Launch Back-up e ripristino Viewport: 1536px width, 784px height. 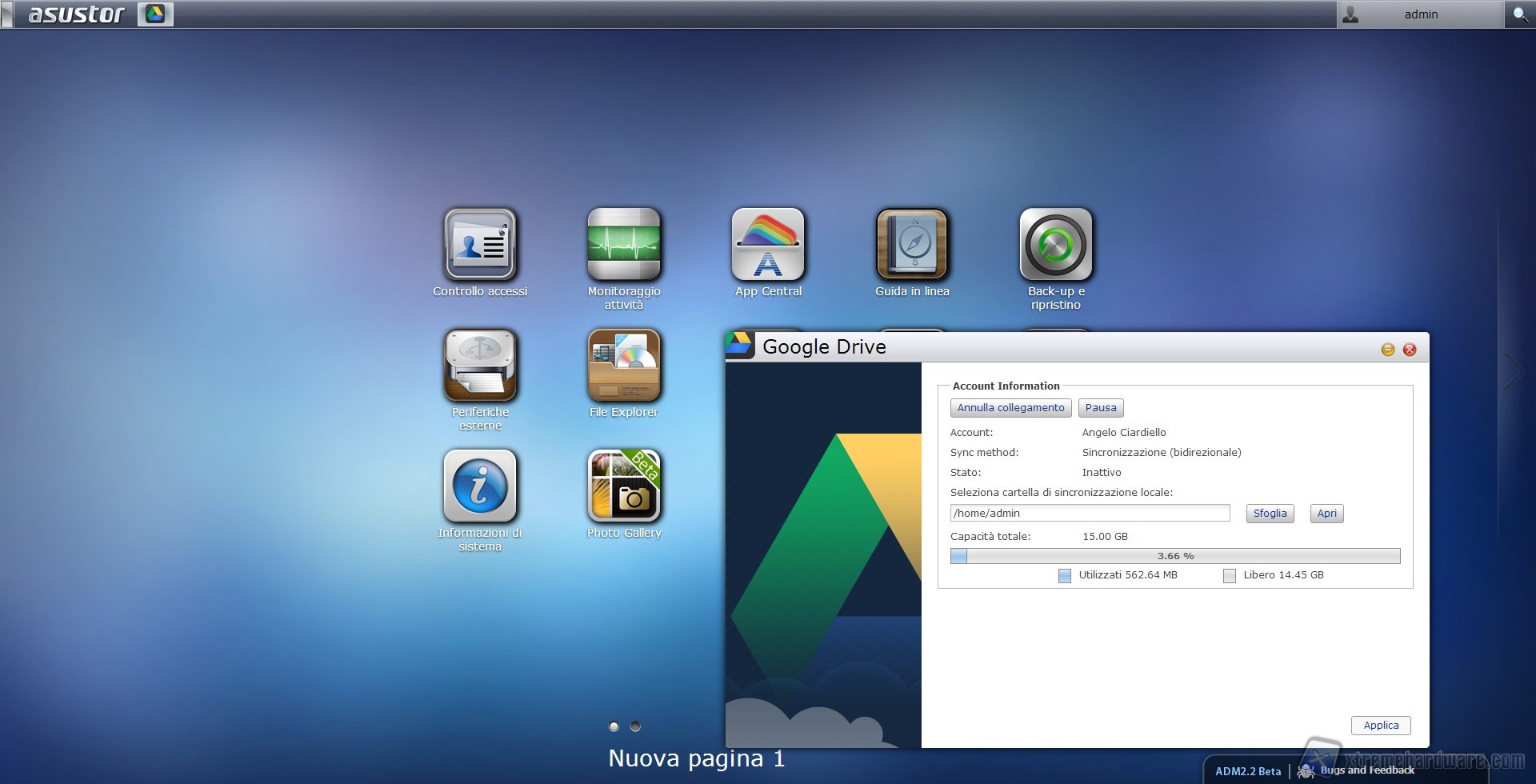(1056, 245)
